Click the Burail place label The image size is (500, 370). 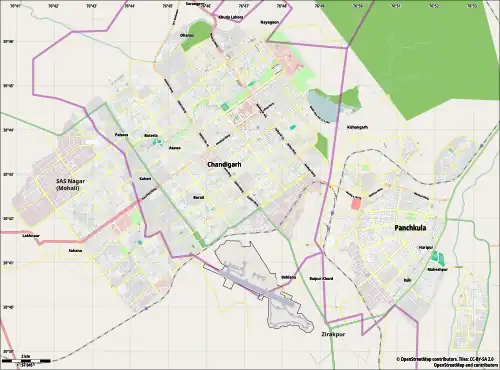(x=198, y=198)
